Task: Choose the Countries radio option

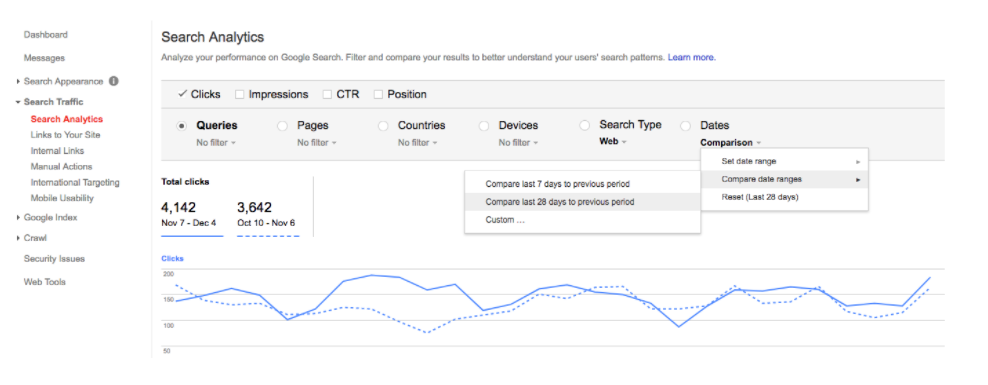Action: pyautogui.click(x=383, y=126)
